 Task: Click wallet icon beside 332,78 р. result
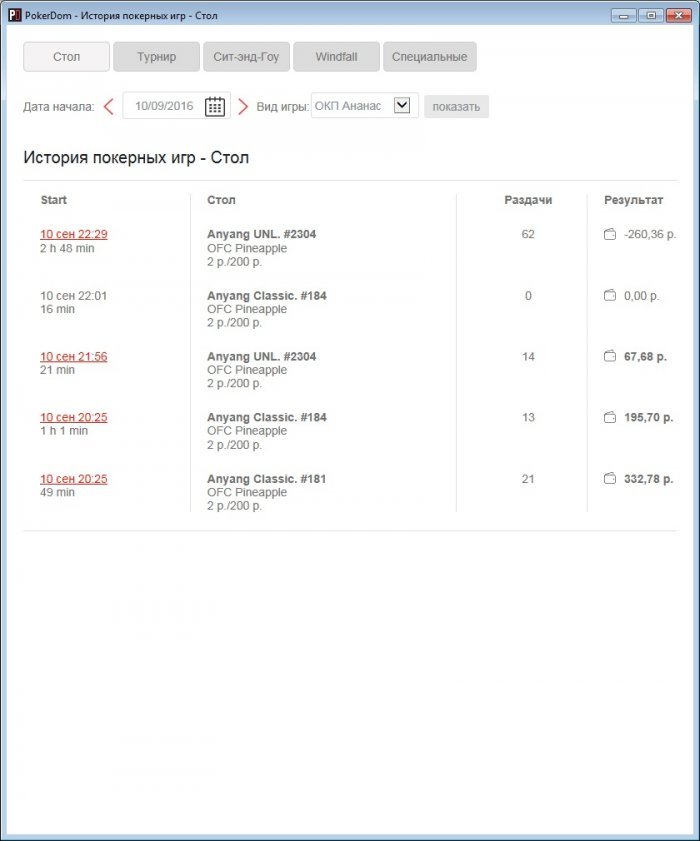(610, 478)
